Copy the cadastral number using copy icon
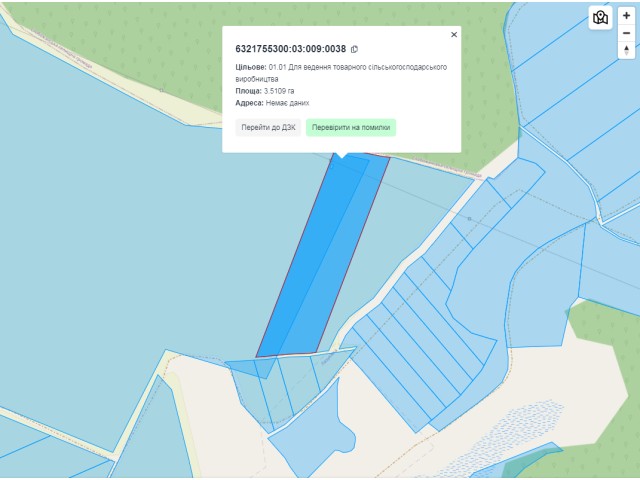Viewport: 640px width, 480px height. 354,49
